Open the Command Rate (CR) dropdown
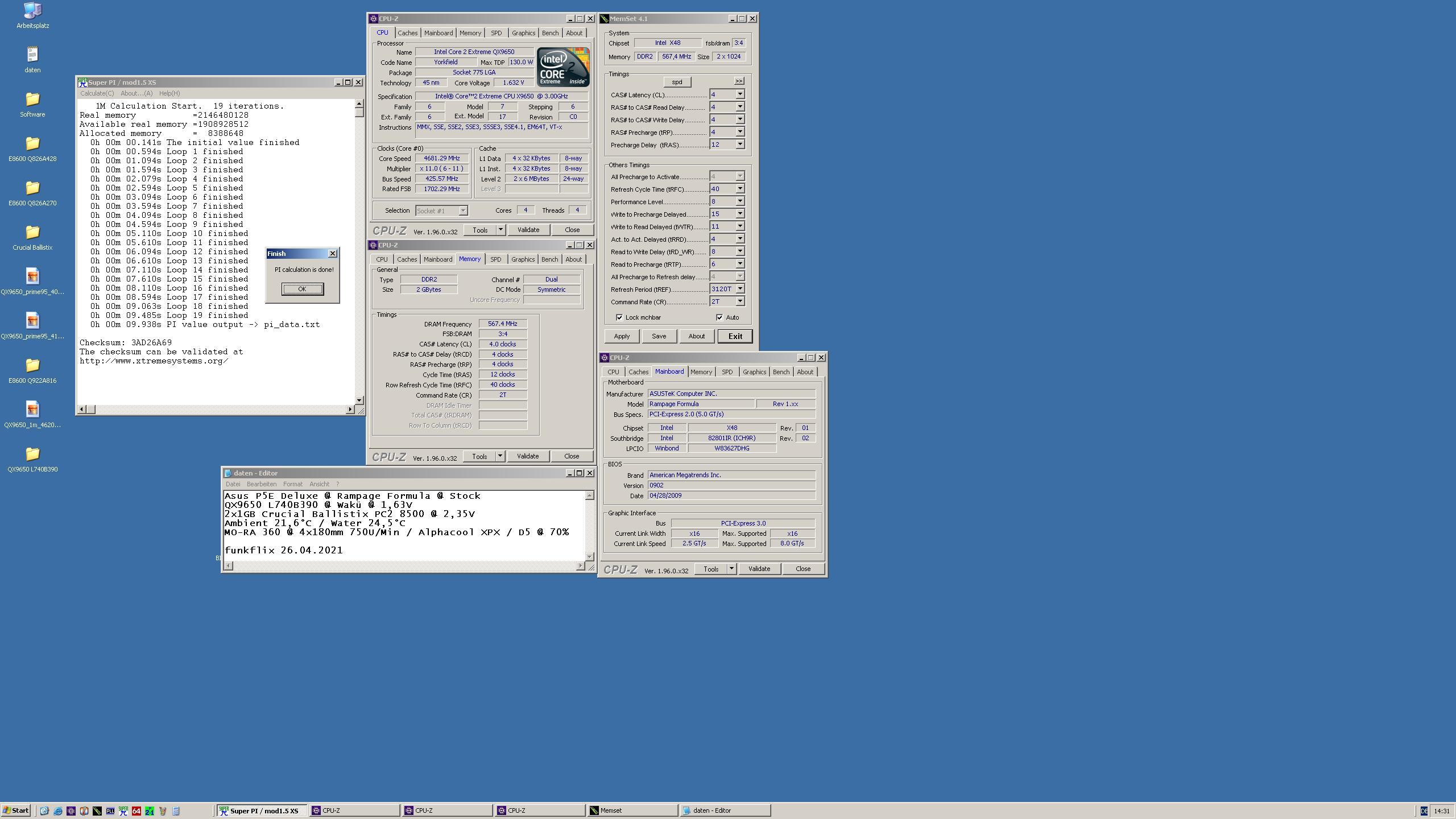 pos(740,301)
